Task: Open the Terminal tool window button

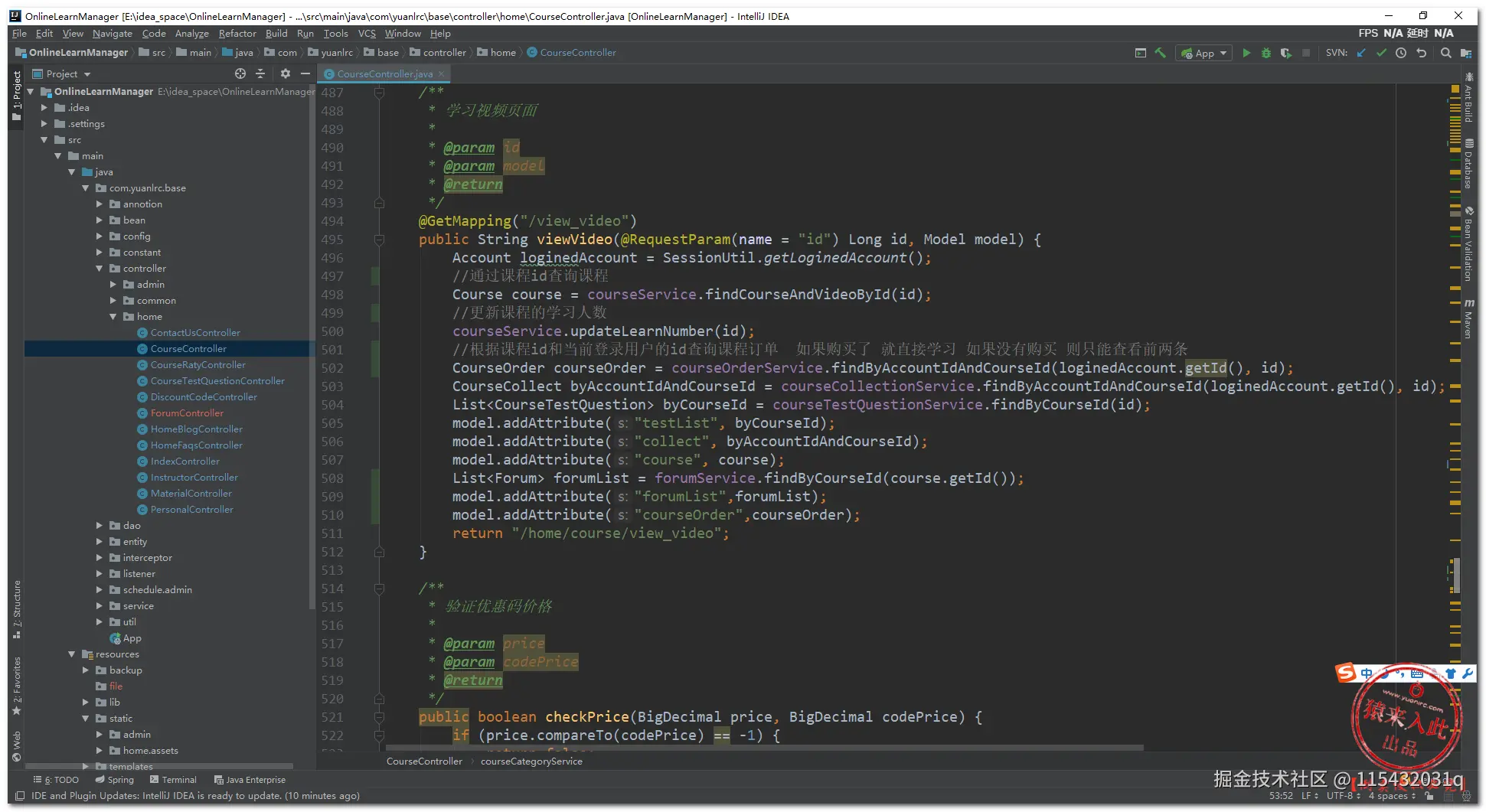Action: pos(174,780)
